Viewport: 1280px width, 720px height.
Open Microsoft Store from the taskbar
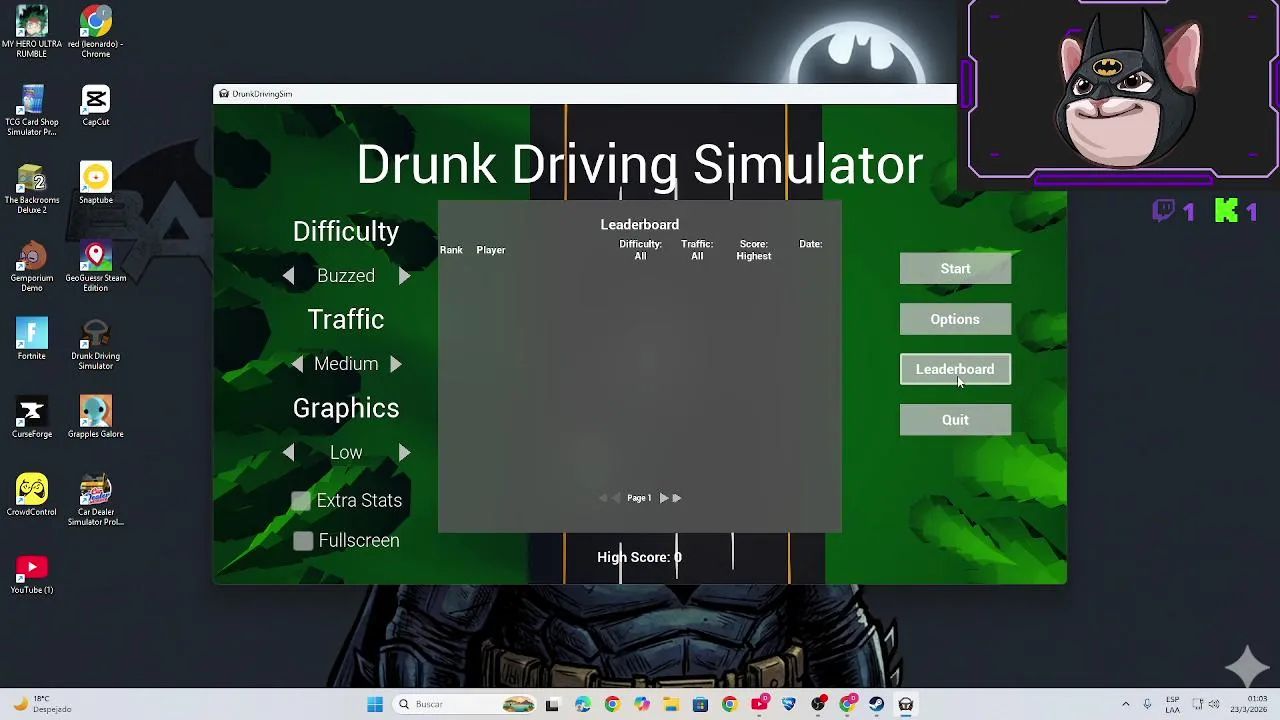(700, 704)
